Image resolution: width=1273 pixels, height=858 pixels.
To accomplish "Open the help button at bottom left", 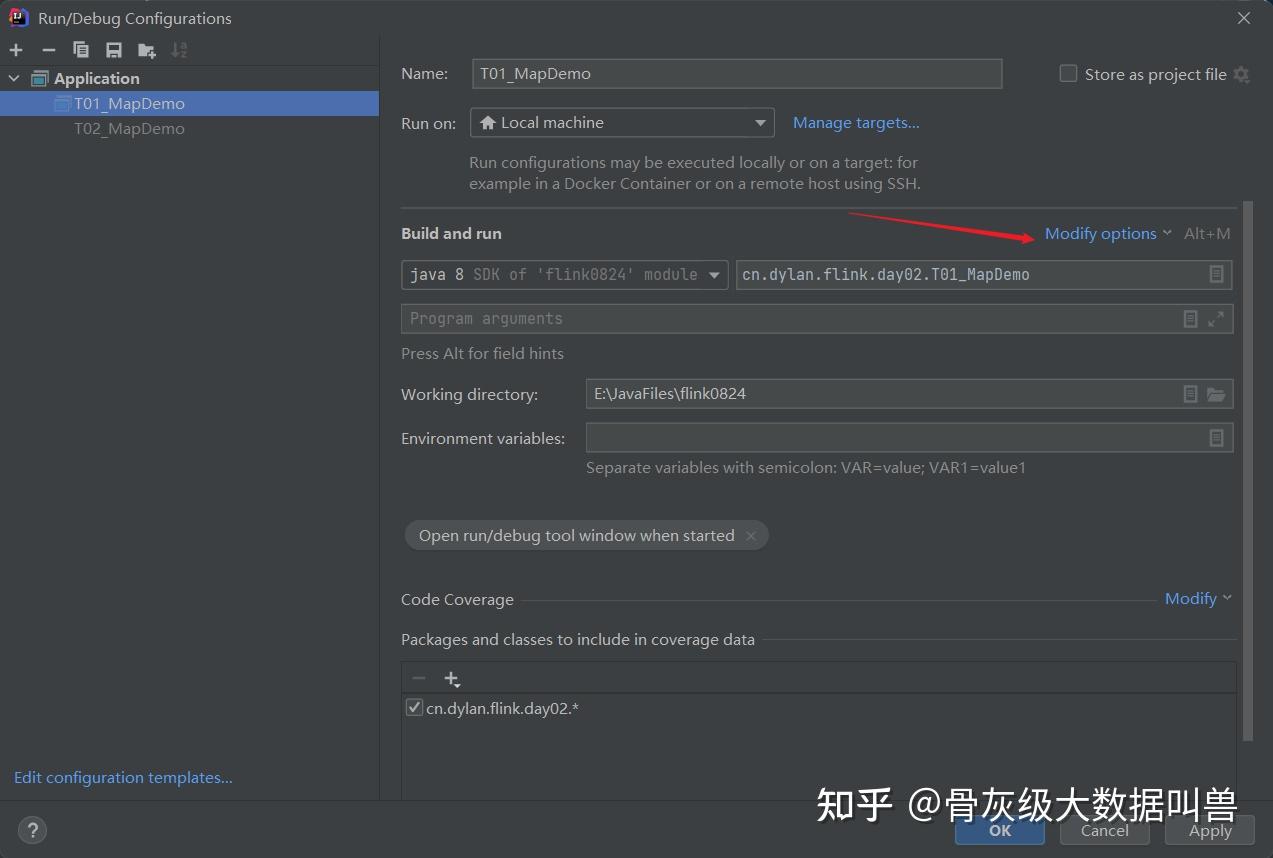I will click(x=32, y=830).
